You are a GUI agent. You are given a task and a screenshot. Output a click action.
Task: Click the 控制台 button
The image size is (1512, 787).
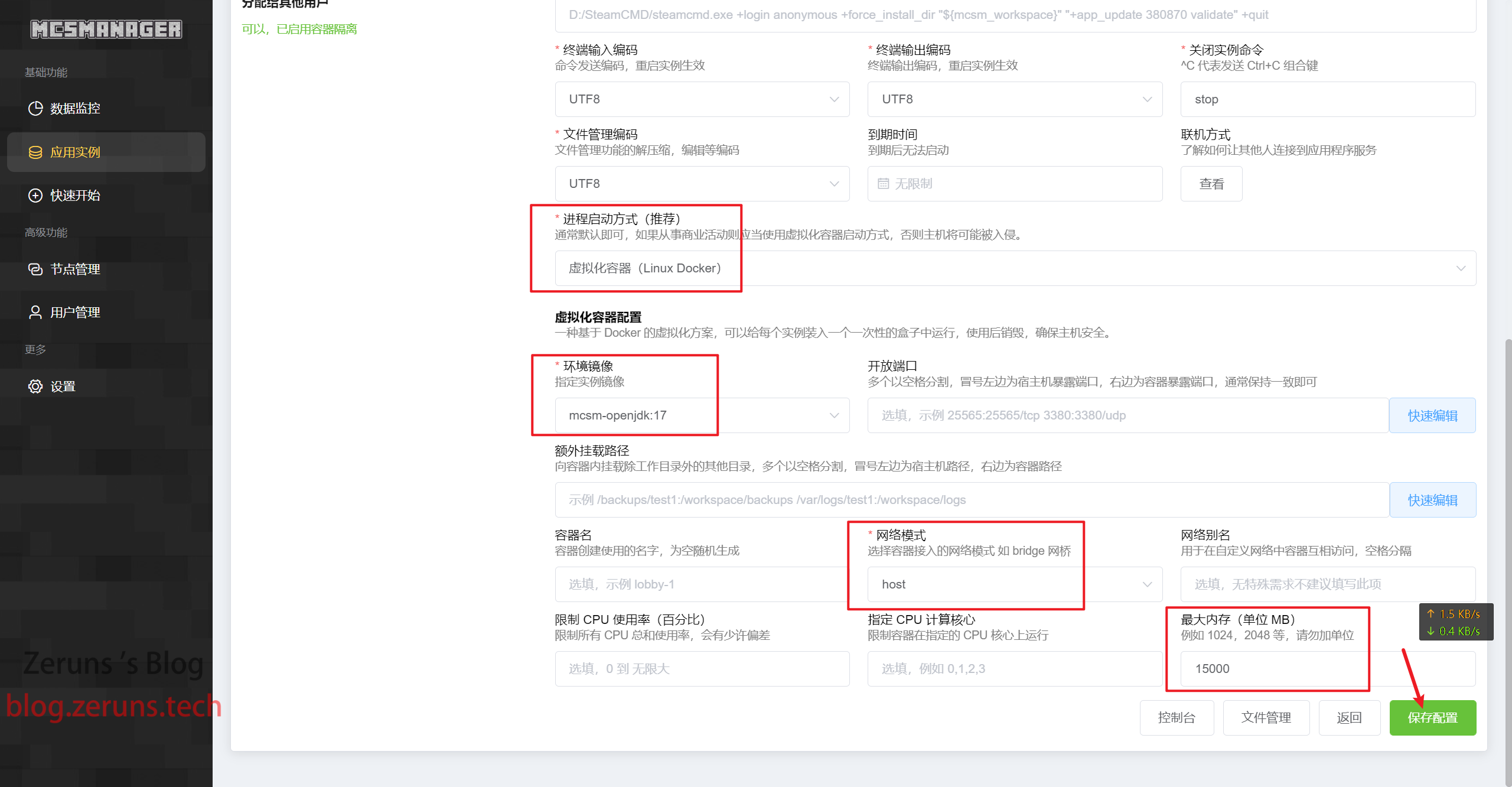pyautogui.click(x=1177, y=718)
